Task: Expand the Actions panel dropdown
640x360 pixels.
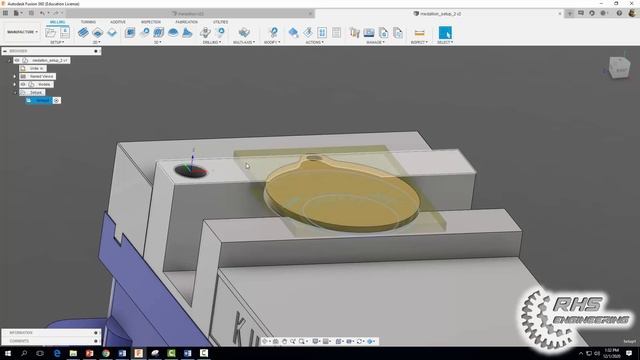Action: 315,42
